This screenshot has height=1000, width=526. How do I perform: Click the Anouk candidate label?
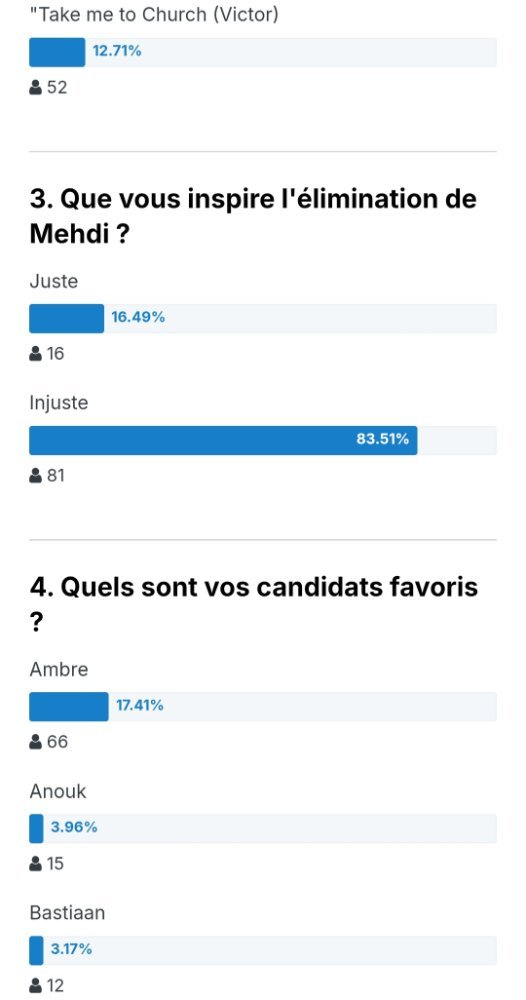click(57, 791)
